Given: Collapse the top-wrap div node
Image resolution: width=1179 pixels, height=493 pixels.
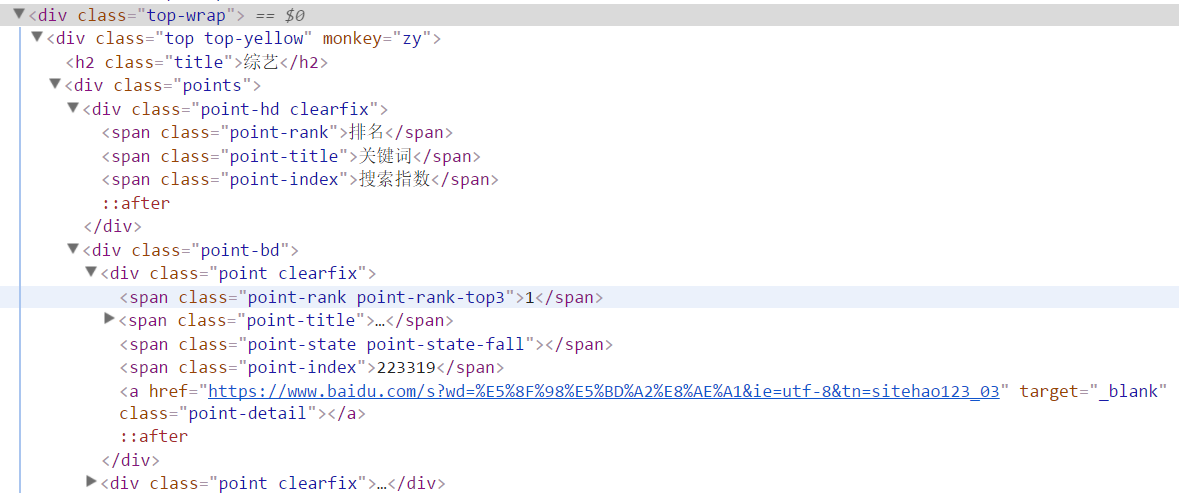Looking at the screenshot, I should [19, 13].
